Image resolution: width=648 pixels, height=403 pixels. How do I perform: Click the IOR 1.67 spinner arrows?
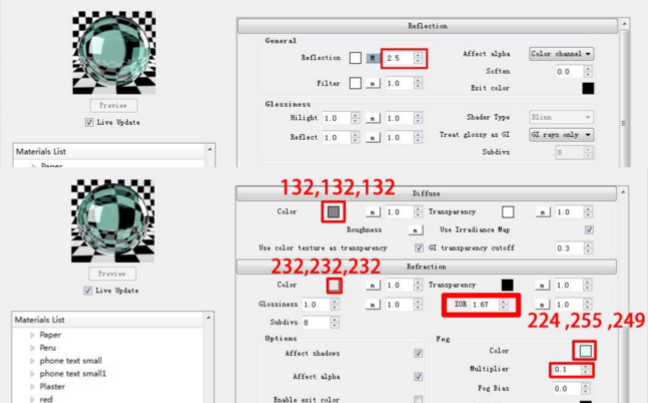coord(503,305)
